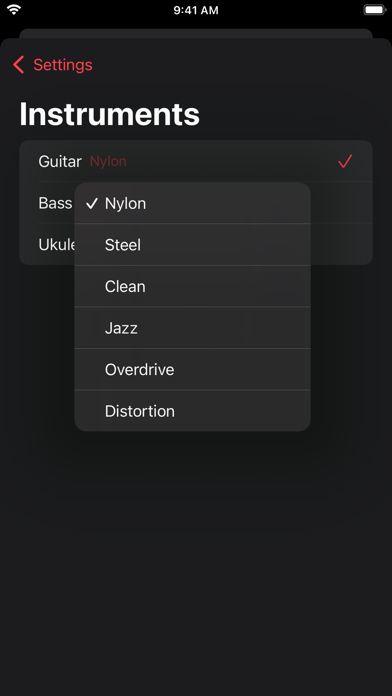Dismiss the menu by tapping empty dark area

point(196,555)
